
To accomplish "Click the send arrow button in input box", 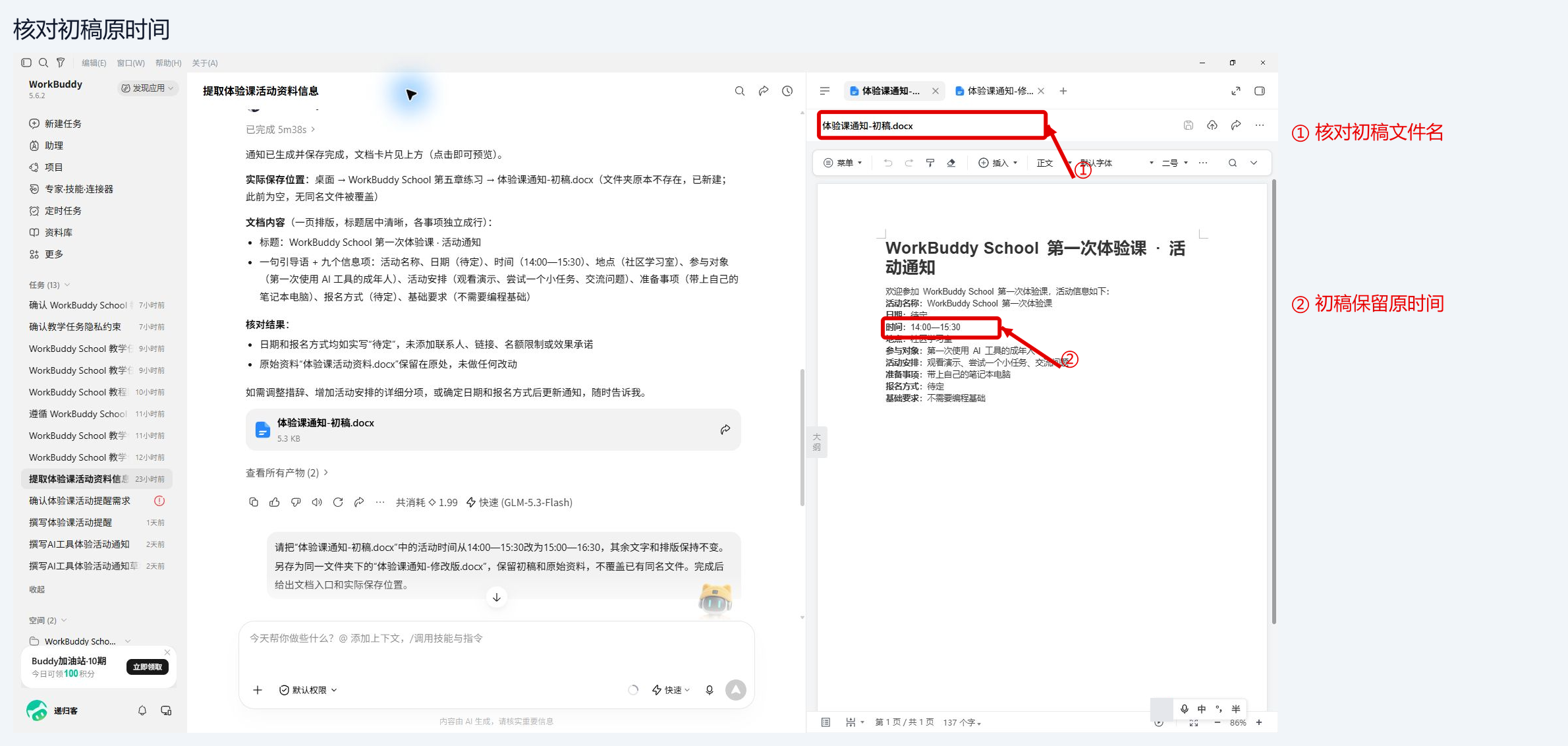I will (x=736, y=690).
